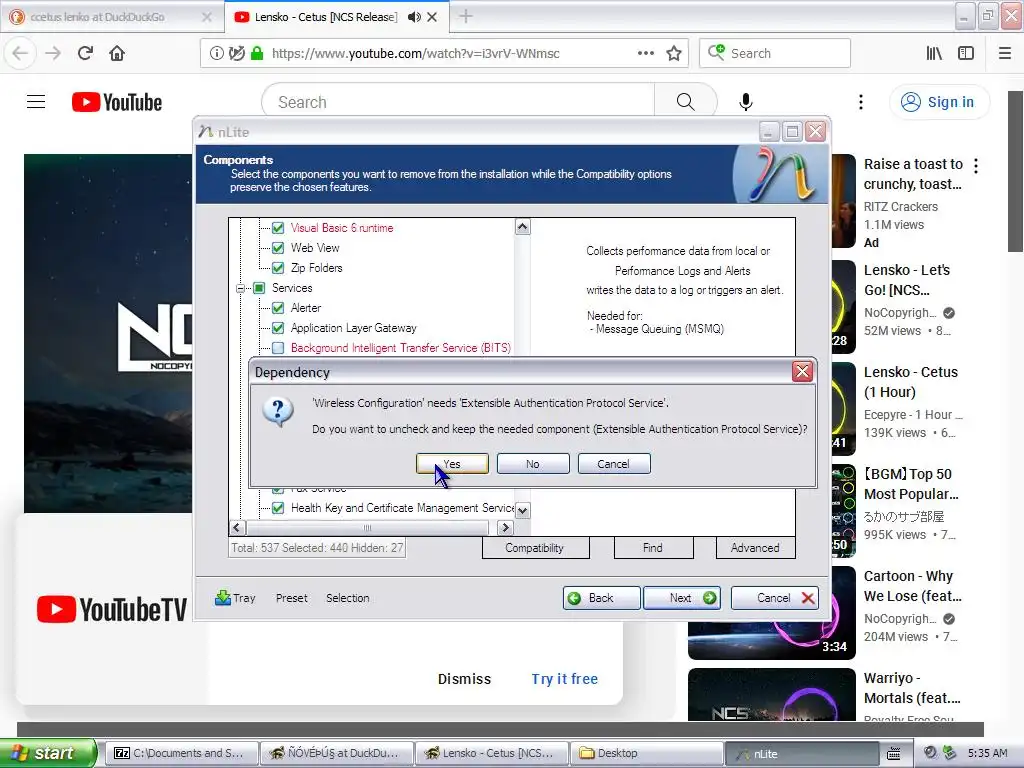Open the Preset menu in nLite
The height and width of the screenshot is (768, 1024).
(291, 598)
